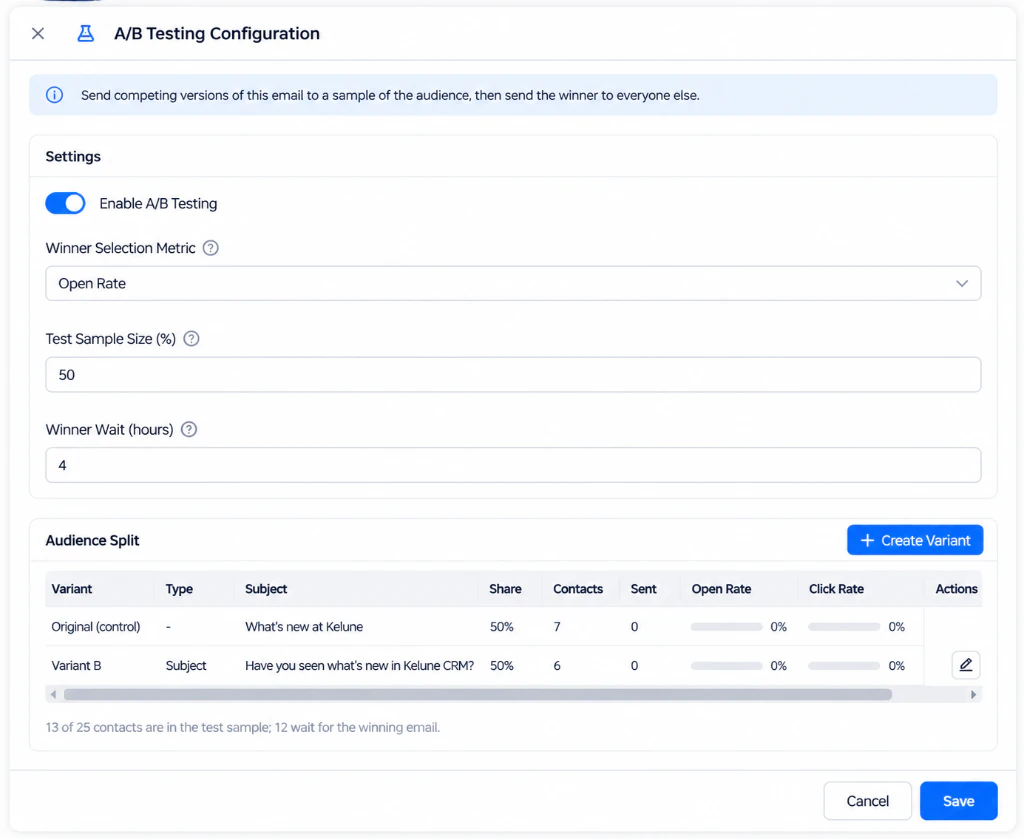Viewport: 1024px width, 839px height.
Task: Click the Share column header
Action: coord(505,589)
